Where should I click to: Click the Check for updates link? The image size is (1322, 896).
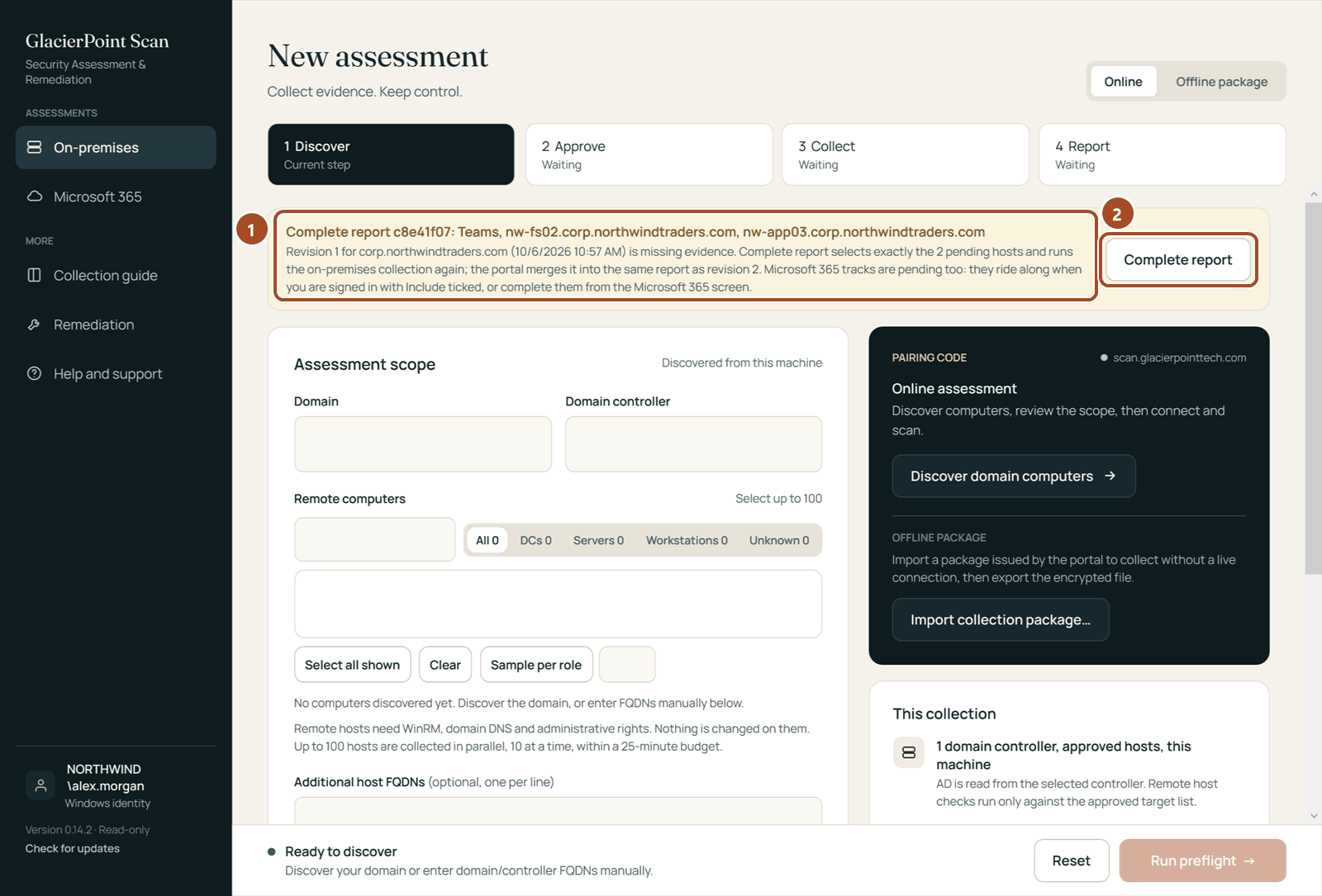pos(72,848)
